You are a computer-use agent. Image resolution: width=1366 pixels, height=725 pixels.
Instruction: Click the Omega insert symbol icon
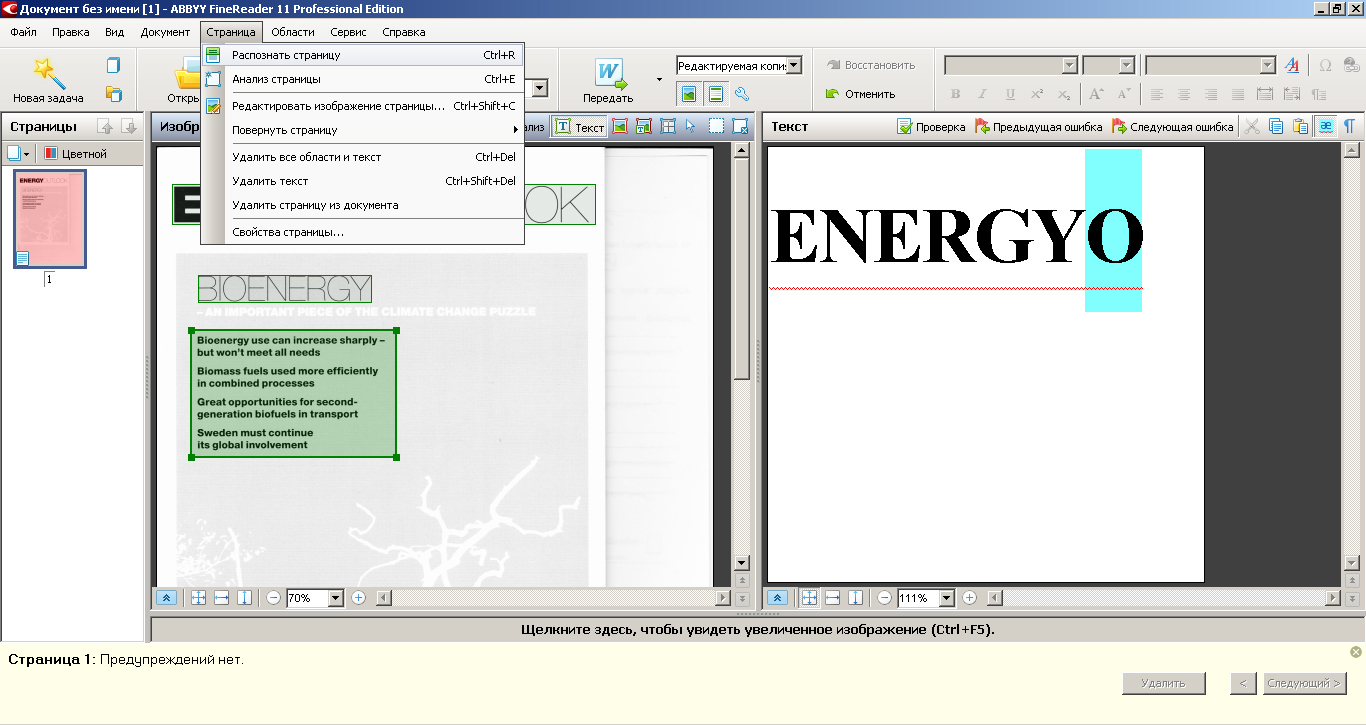pos(1325,65)
